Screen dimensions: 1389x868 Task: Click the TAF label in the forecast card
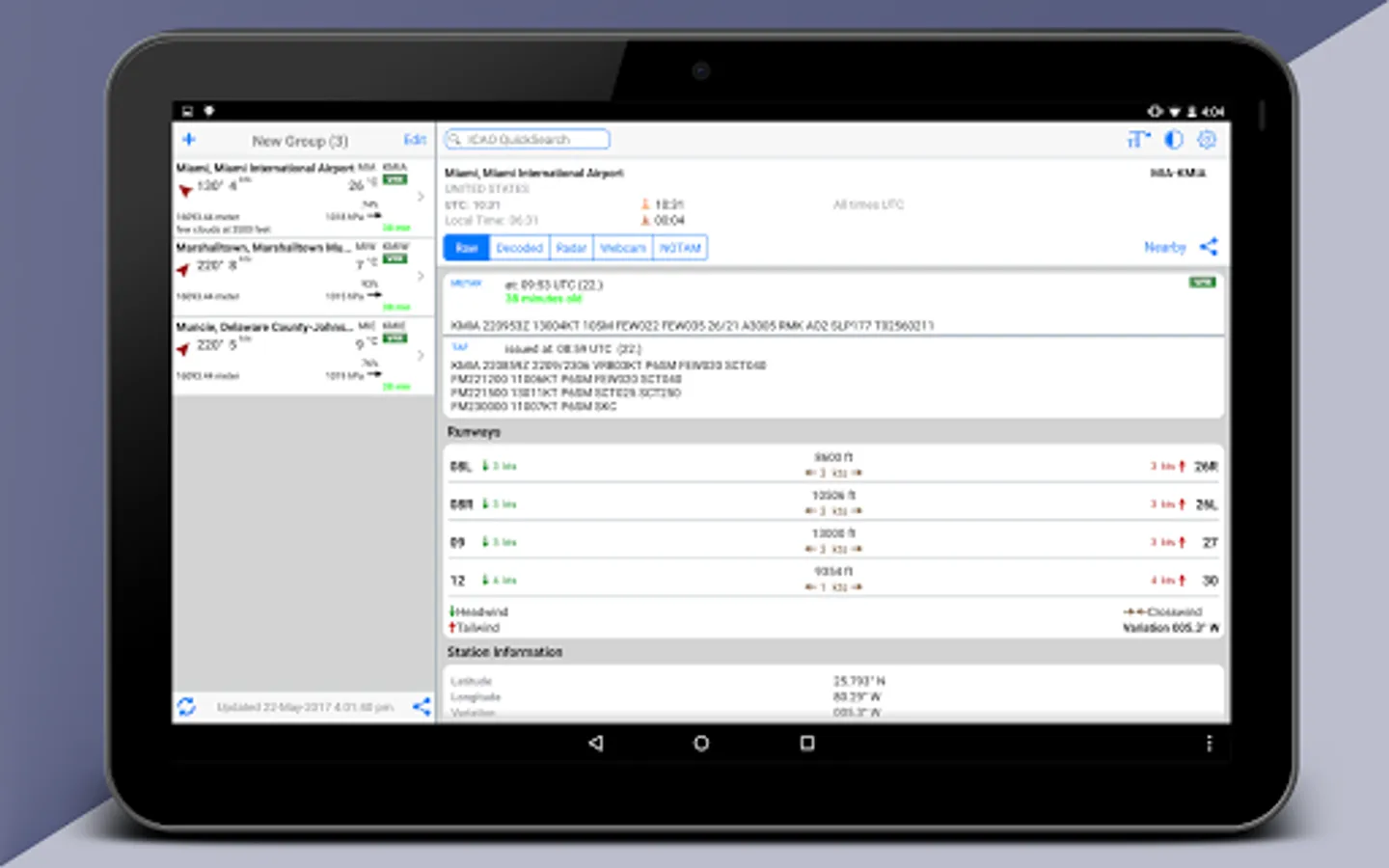[x=459, y=347]
